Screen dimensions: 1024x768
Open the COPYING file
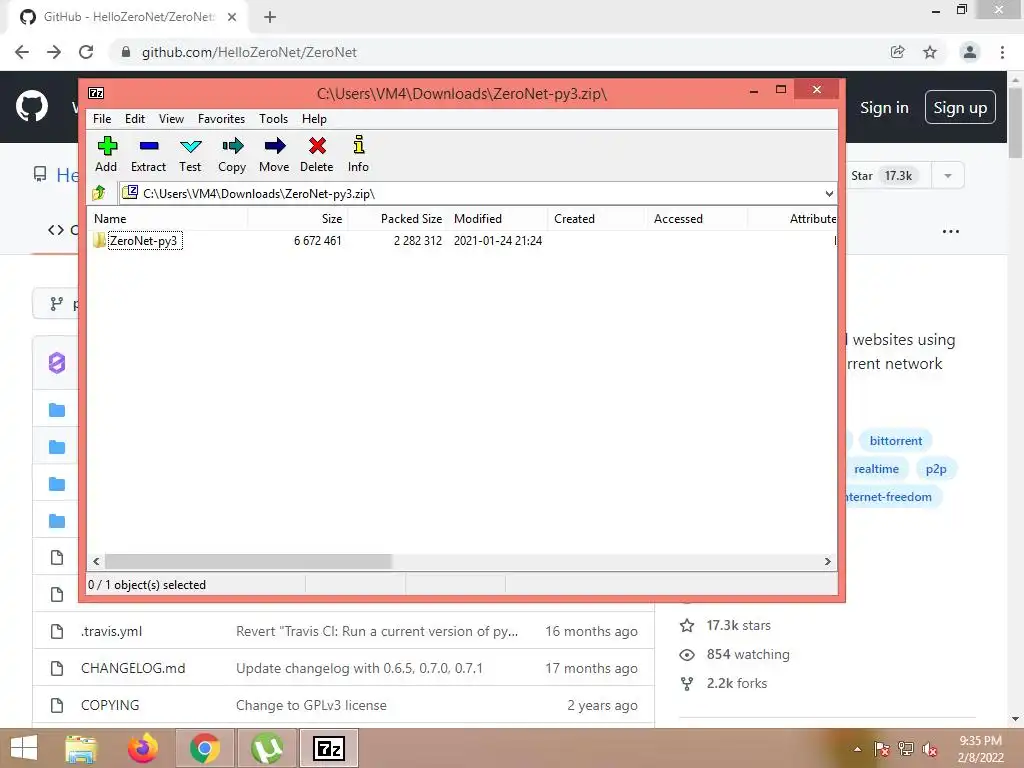[x=110, y=705]
